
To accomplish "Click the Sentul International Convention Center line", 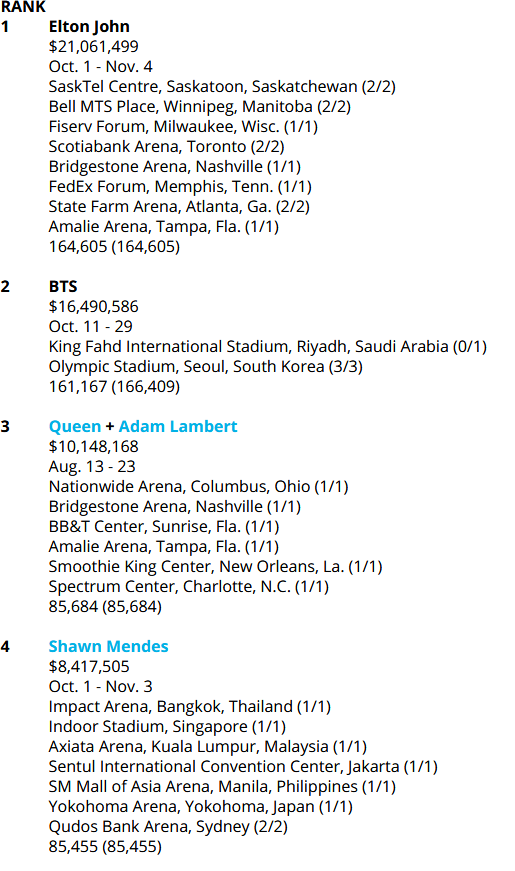I will click(243, 767).
